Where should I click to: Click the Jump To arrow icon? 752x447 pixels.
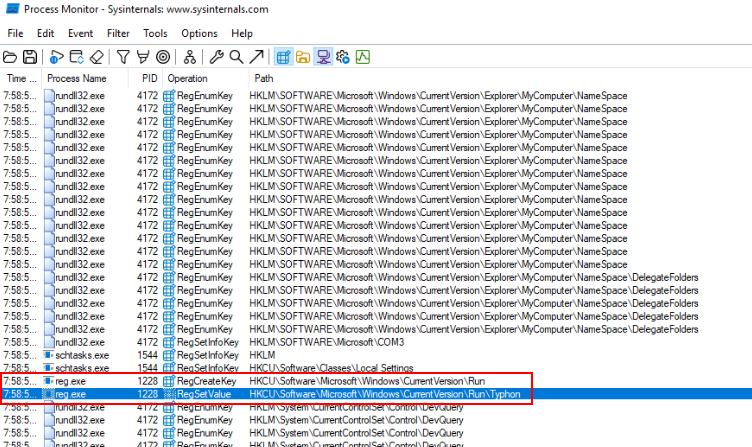[x=256, y=57]
